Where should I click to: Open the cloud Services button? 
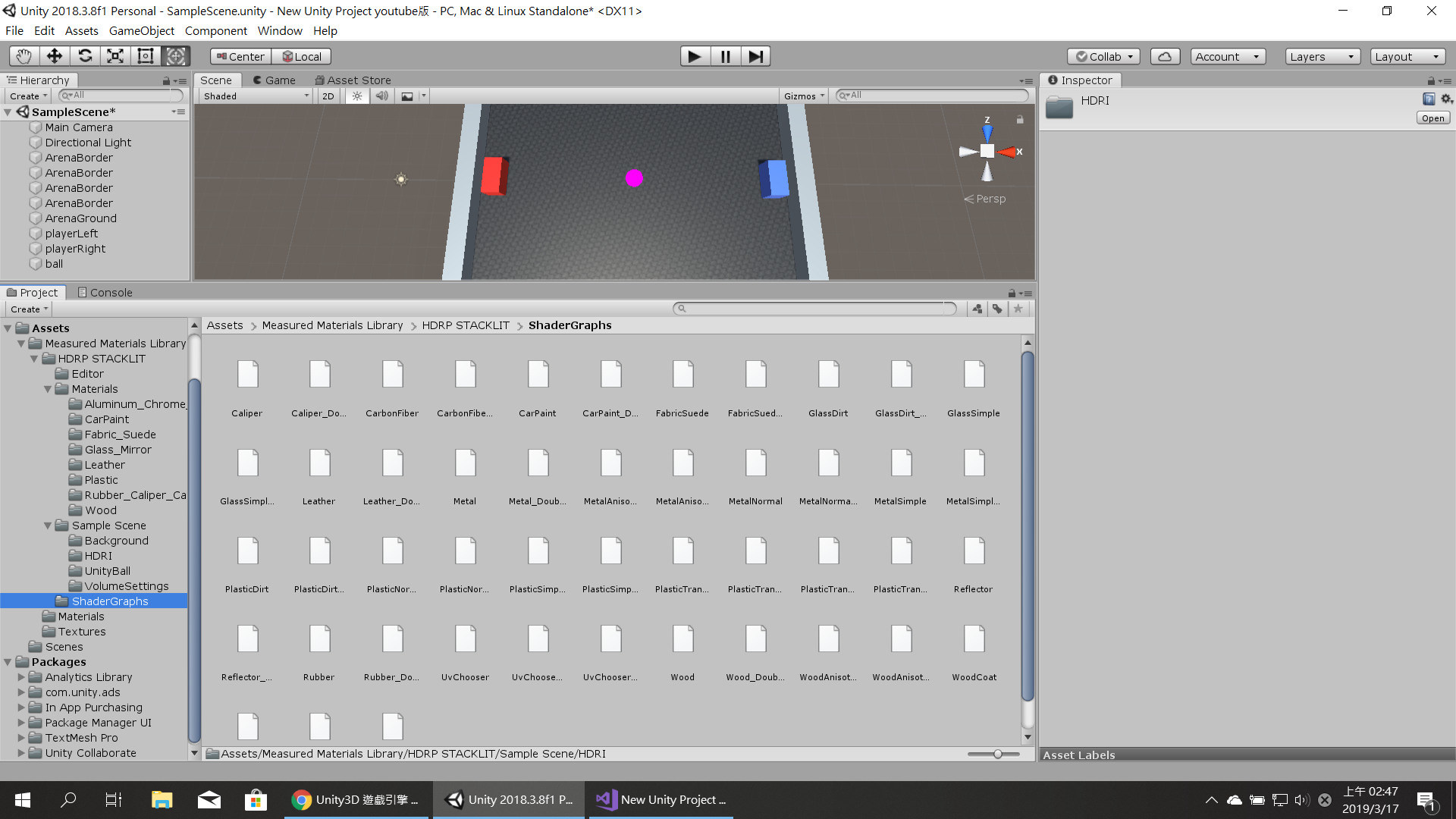tap(1165, 57)
